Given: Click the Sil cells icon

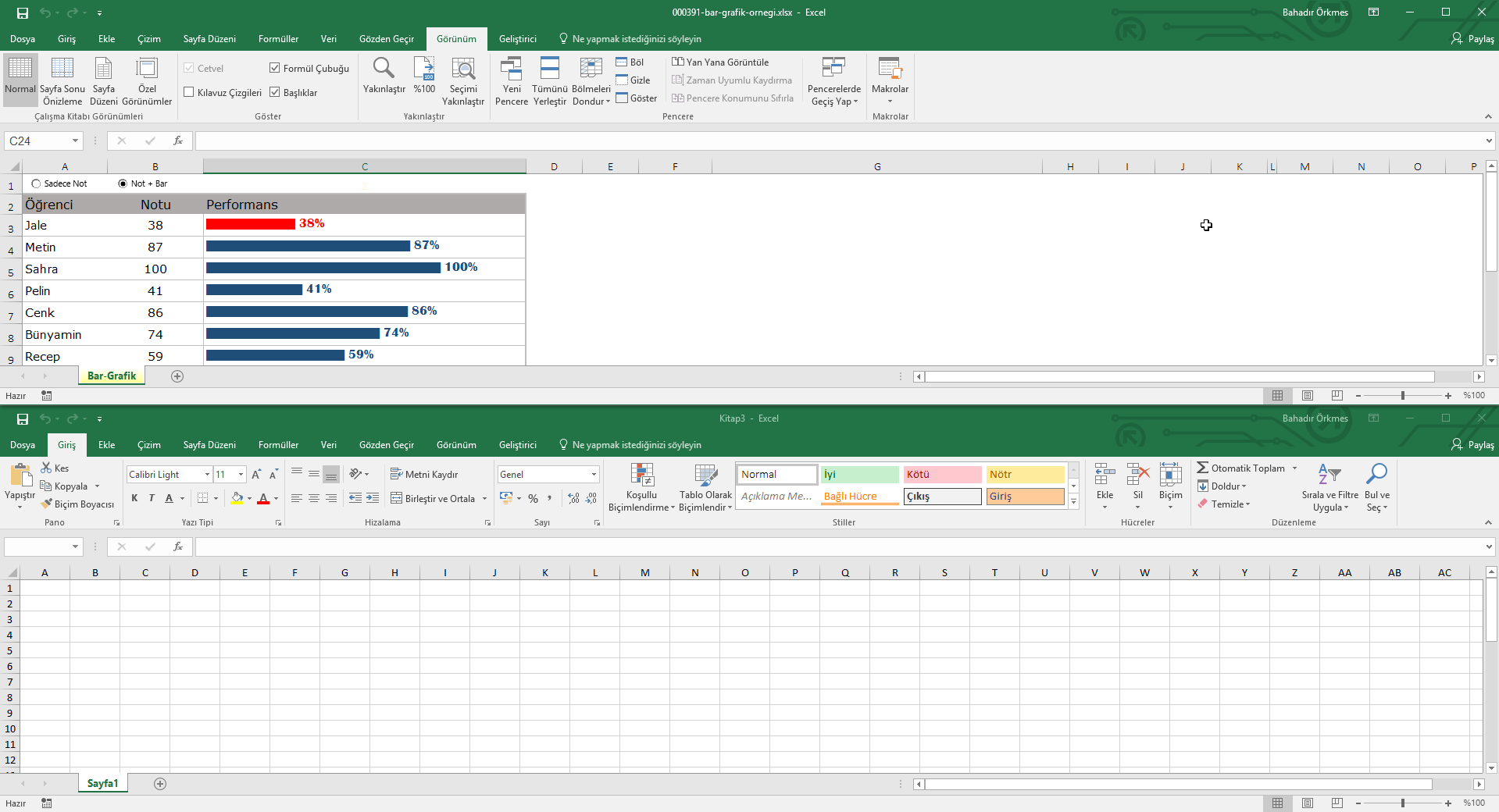Looking at the screenshot, I should 1137,474.
